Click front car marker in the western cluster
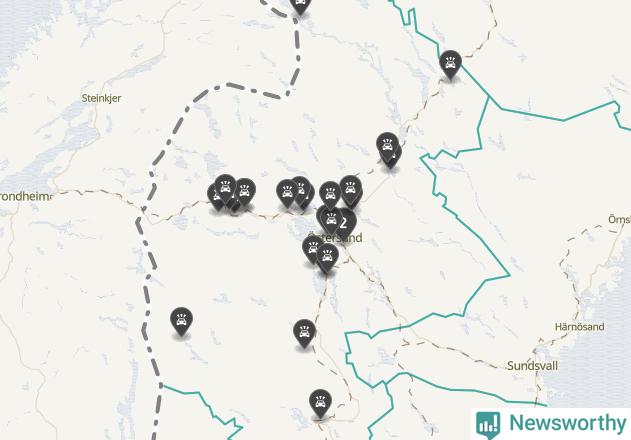631x440 pixels. [225, 188]
